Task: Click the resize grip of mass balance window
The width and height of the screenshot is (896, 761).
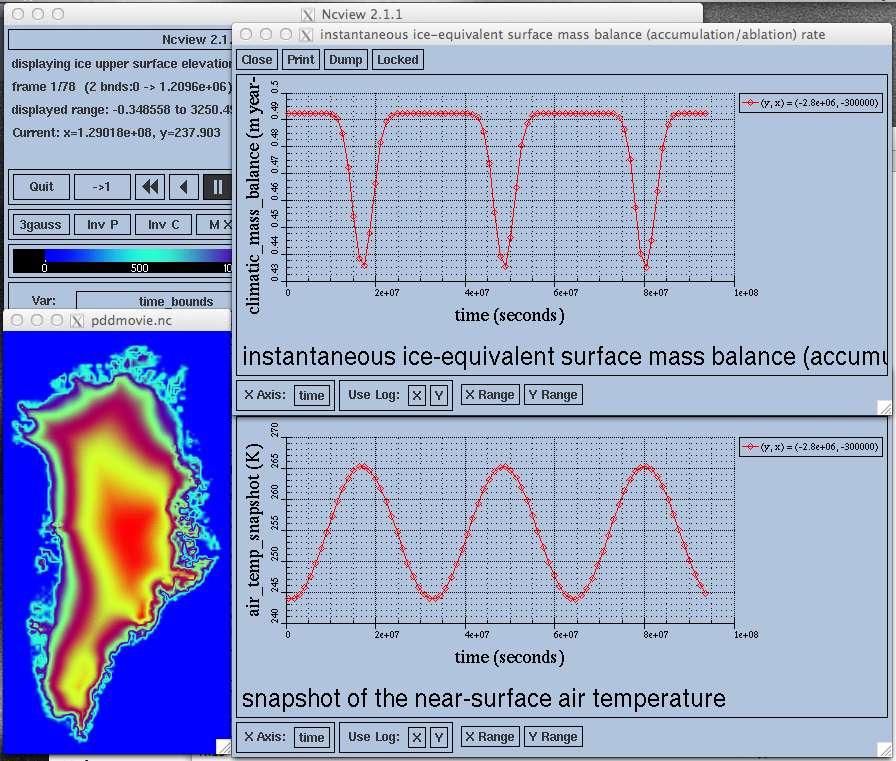Action: tap(884, 407)
